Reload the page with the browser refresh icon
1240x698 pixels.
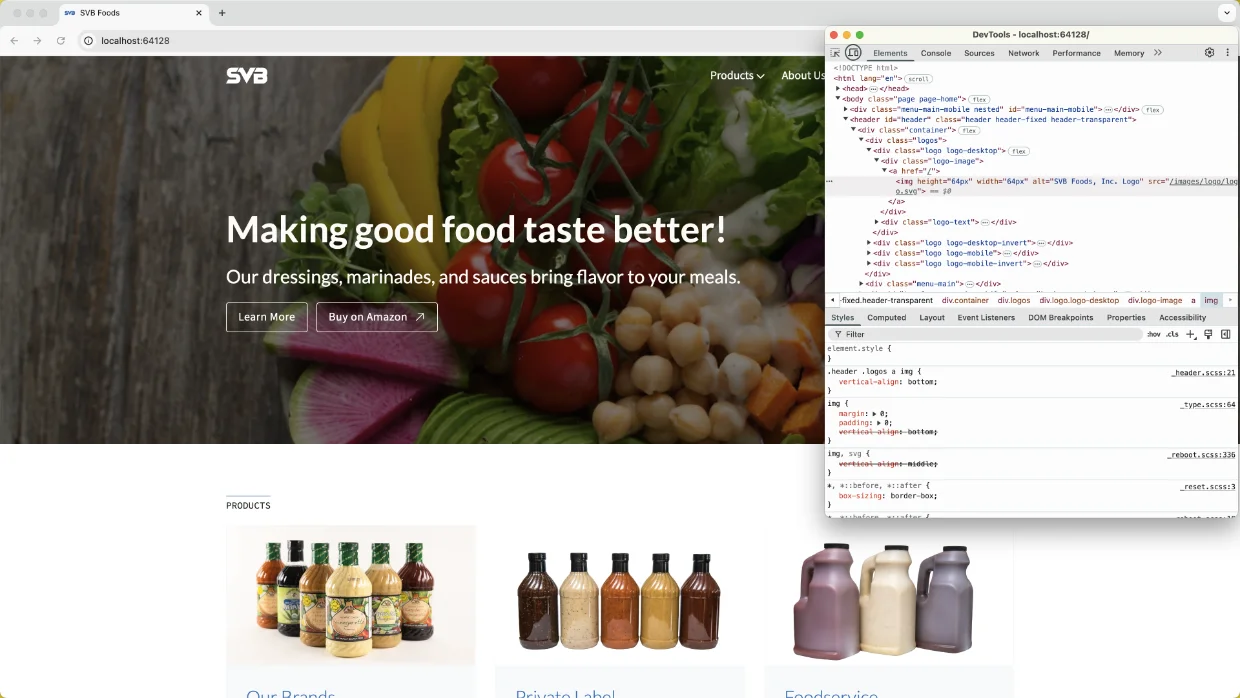click(x=62, y=42)
